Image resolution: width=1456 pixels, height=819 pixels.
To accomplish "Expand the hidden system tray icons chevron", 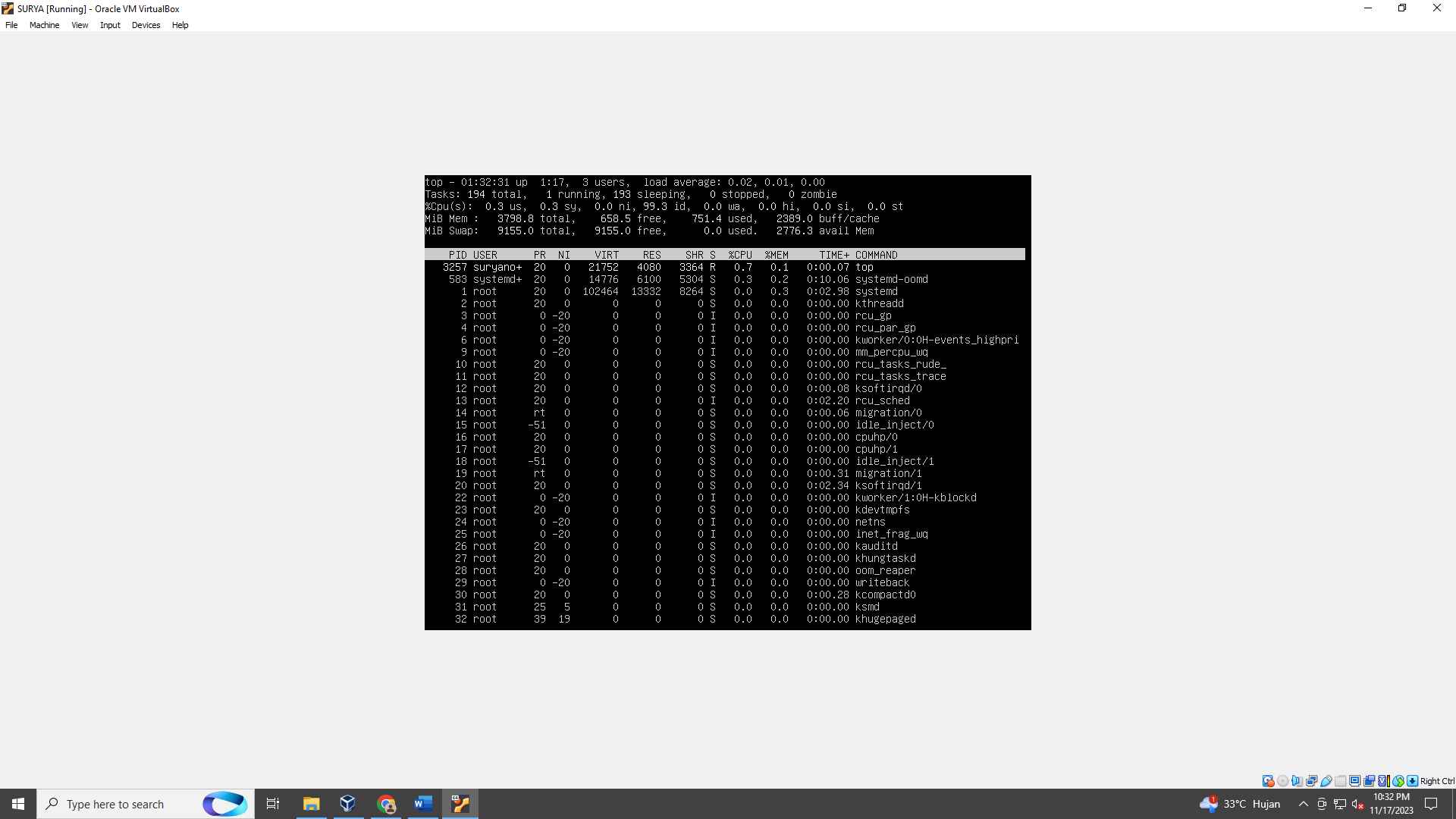I will coord(1303,804).
